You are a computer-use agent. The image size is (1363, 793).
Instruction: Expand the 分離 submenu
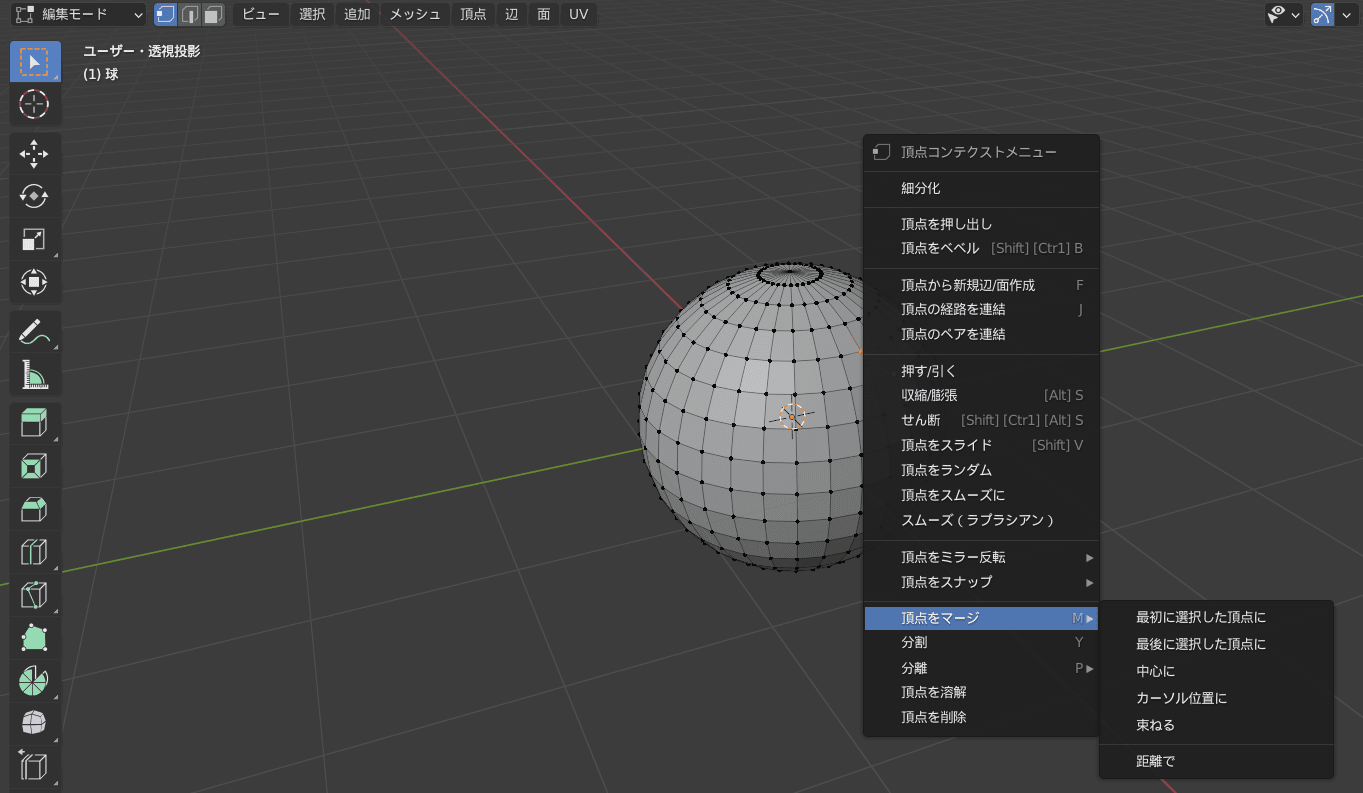(x=982, y=668)
